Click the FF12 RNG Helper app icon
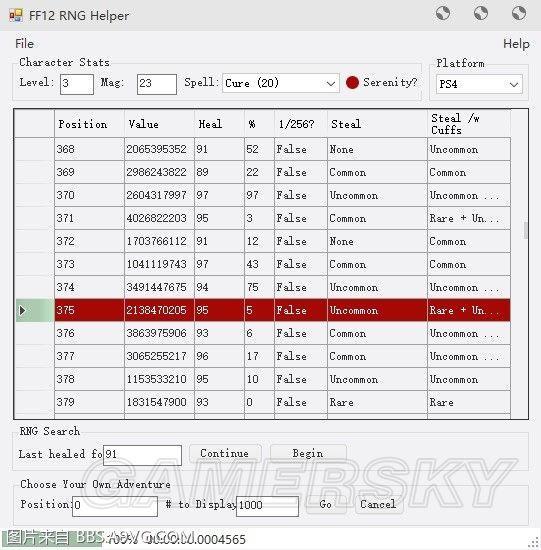Screen dimensions: 541x550 tap(15, 15)
